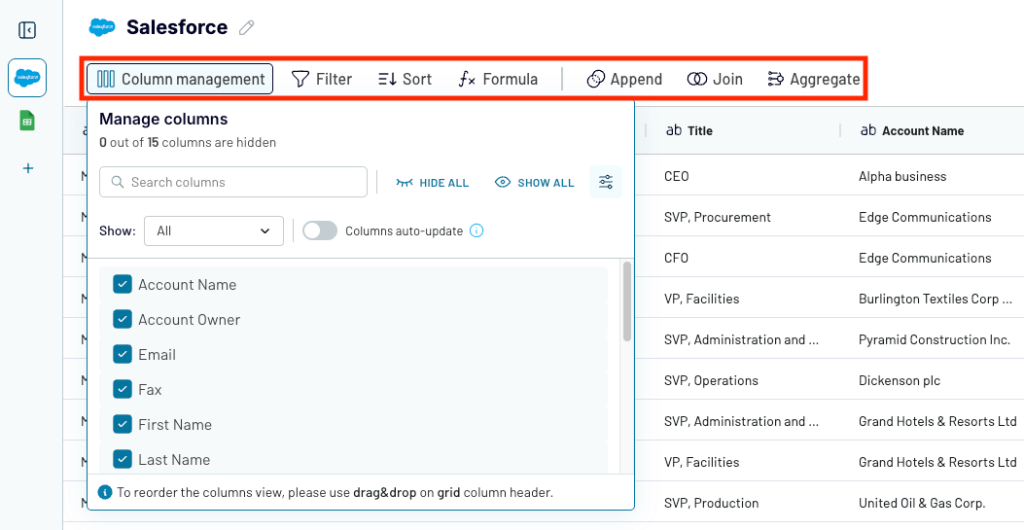The width and height of the screenshot is (1024, 530).
Task: Click the United Oil & Gas Corp. cell
Action: click(922, 503)
